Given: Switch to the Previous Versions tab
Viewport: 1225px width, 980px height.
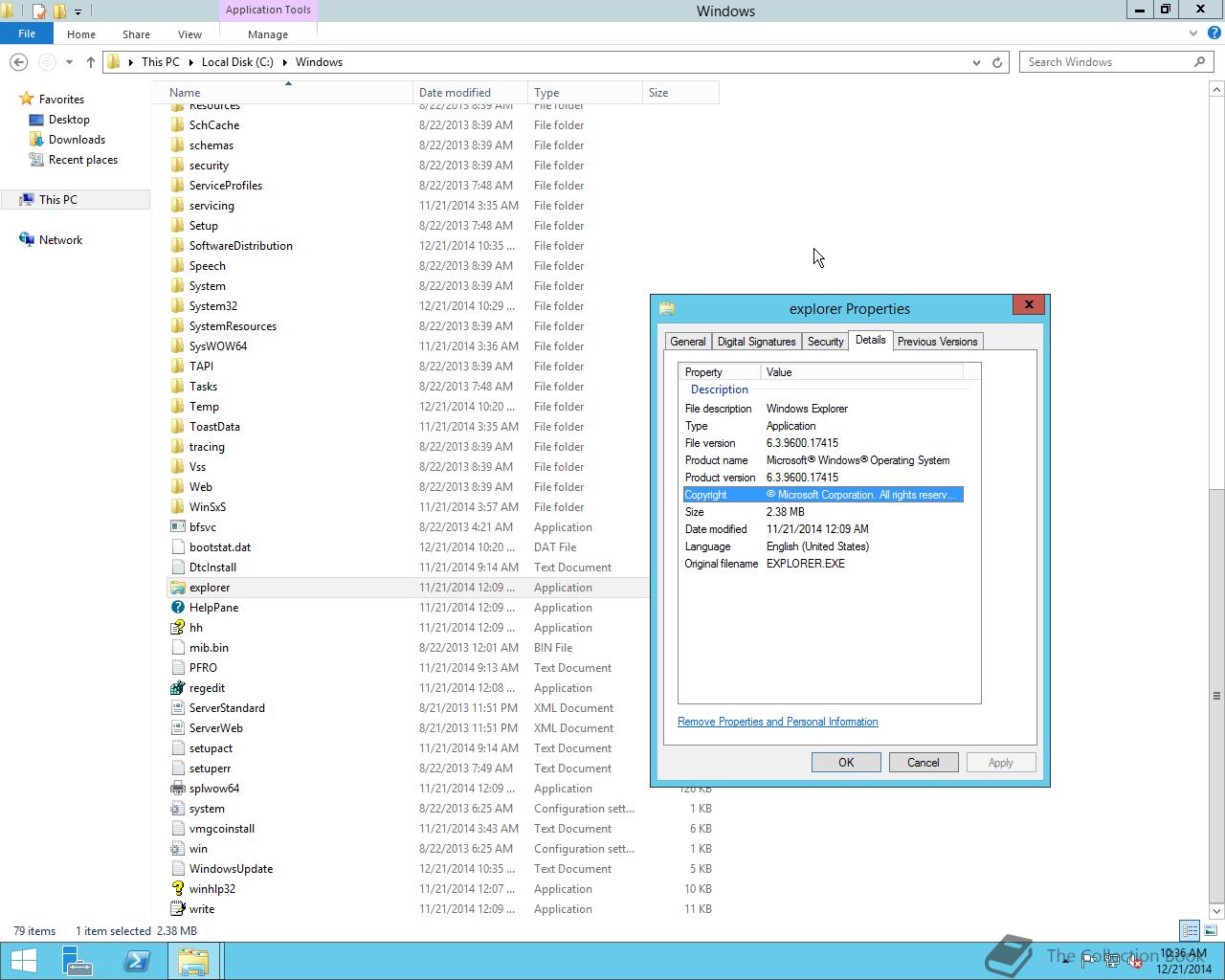Looking at the screenshot, I should tap(937, 342).
